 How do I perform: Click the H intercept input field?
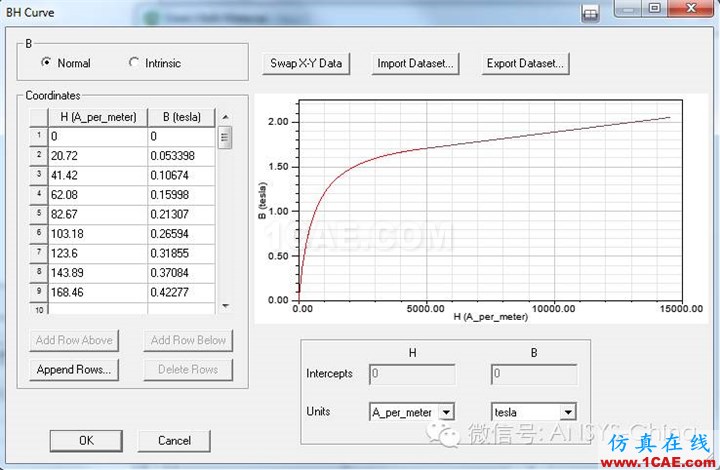coord(412,374)
